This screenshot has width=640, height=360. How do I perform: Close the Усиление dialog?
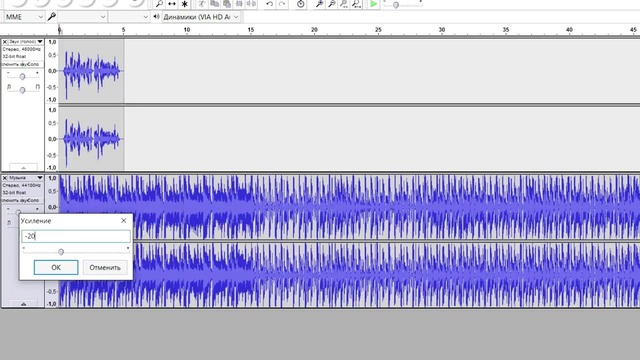pos(123,220)
